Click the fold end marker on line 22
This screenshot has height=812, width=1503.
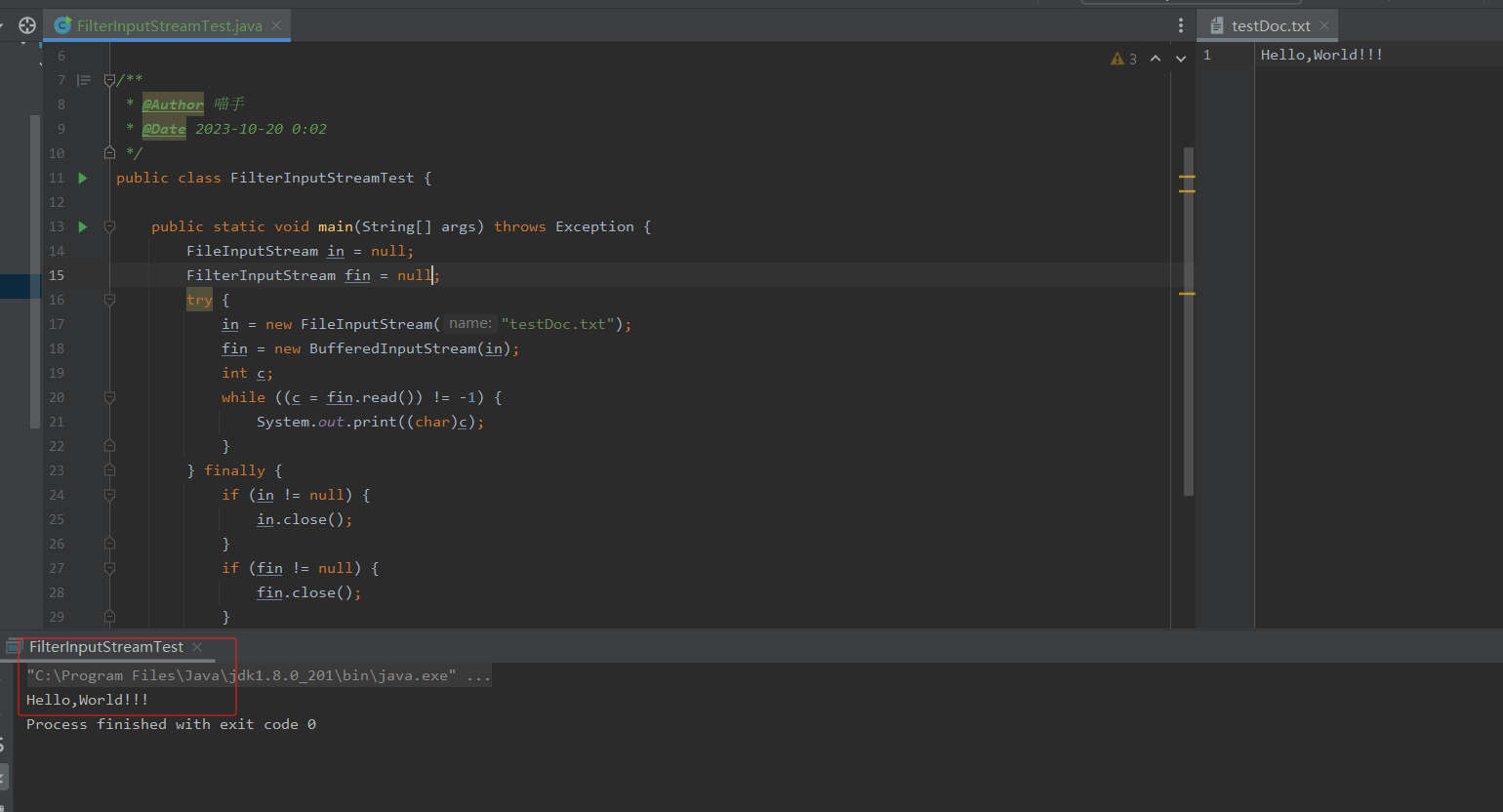click(109, 446)
